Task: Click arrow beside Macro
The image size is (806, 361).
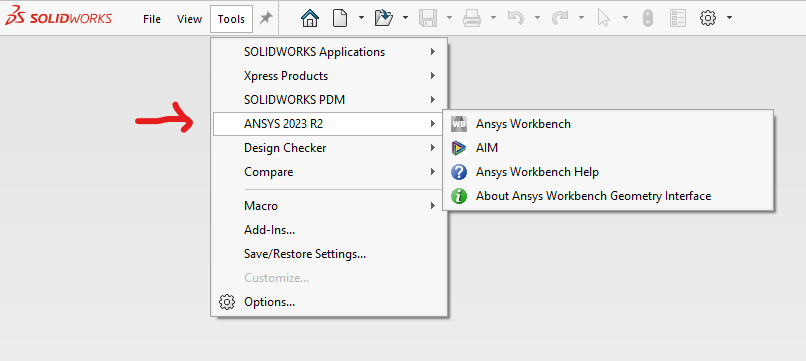Action: [x=433, y=206]
